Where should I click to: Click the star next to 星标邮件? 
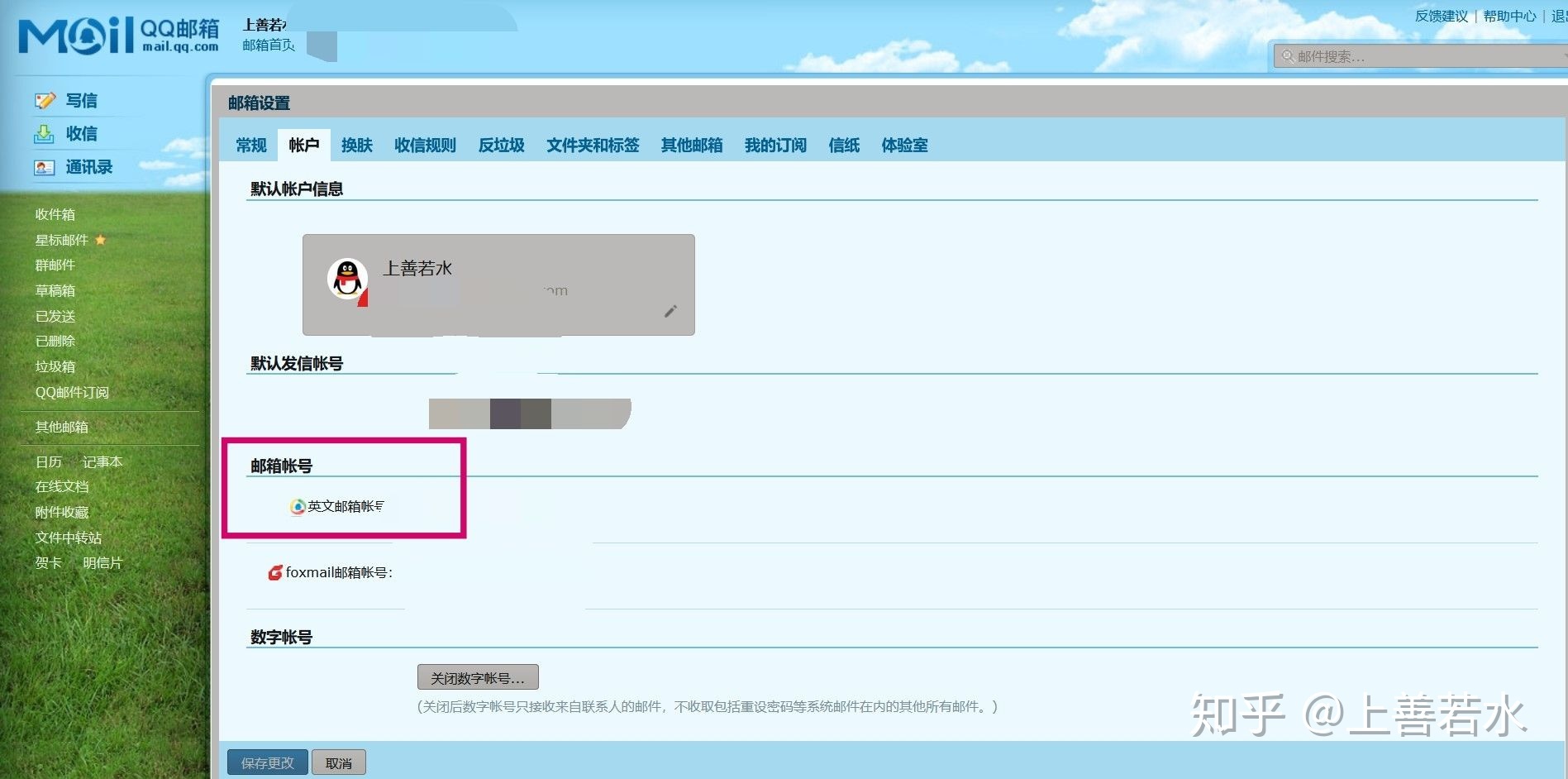pos(101,240)
